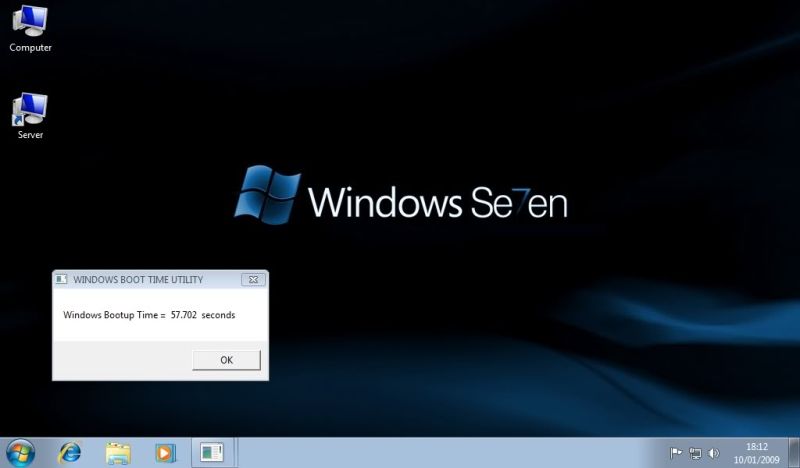Open the clock showing 18:12

[x=757, y=453]
